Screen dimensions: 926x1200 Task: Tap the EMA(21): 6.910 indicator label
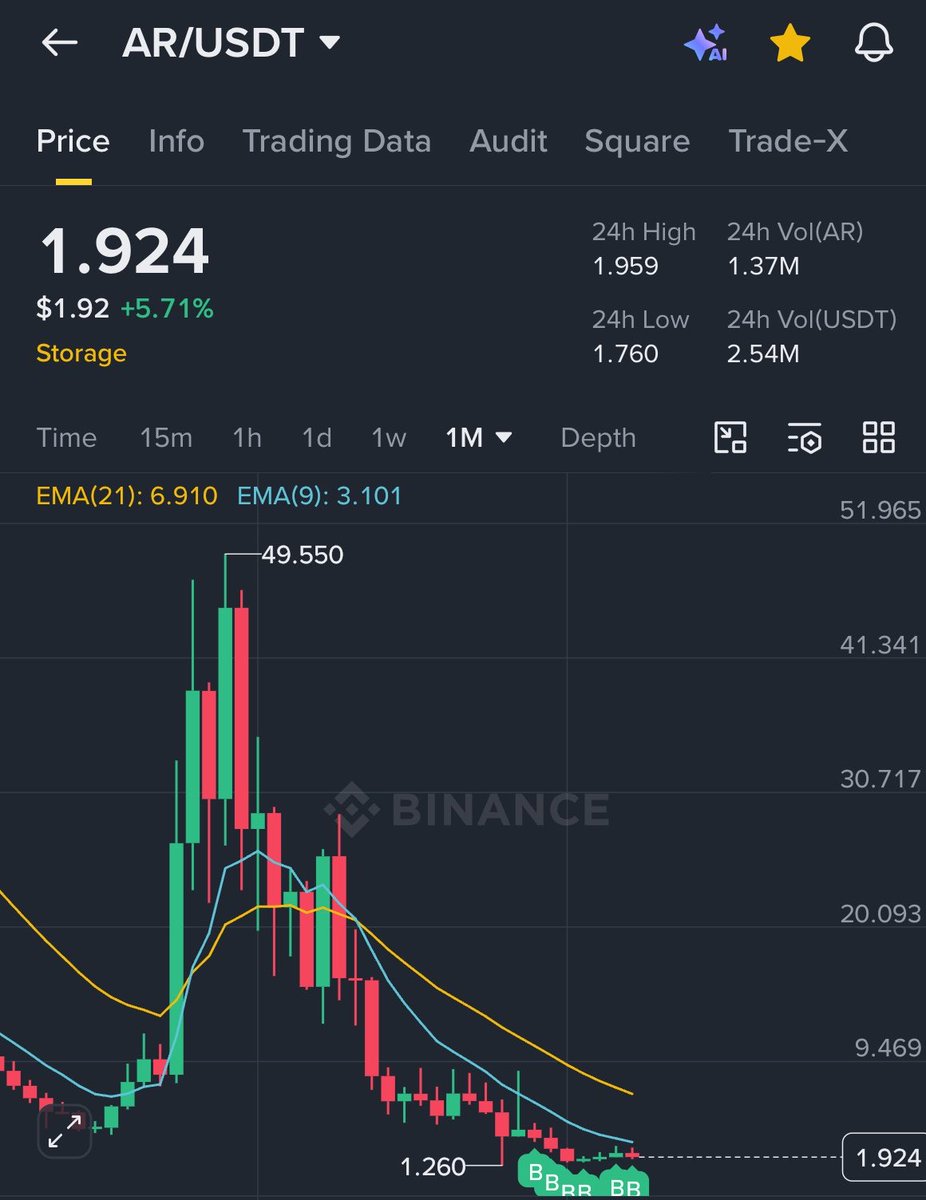point(127,495)
